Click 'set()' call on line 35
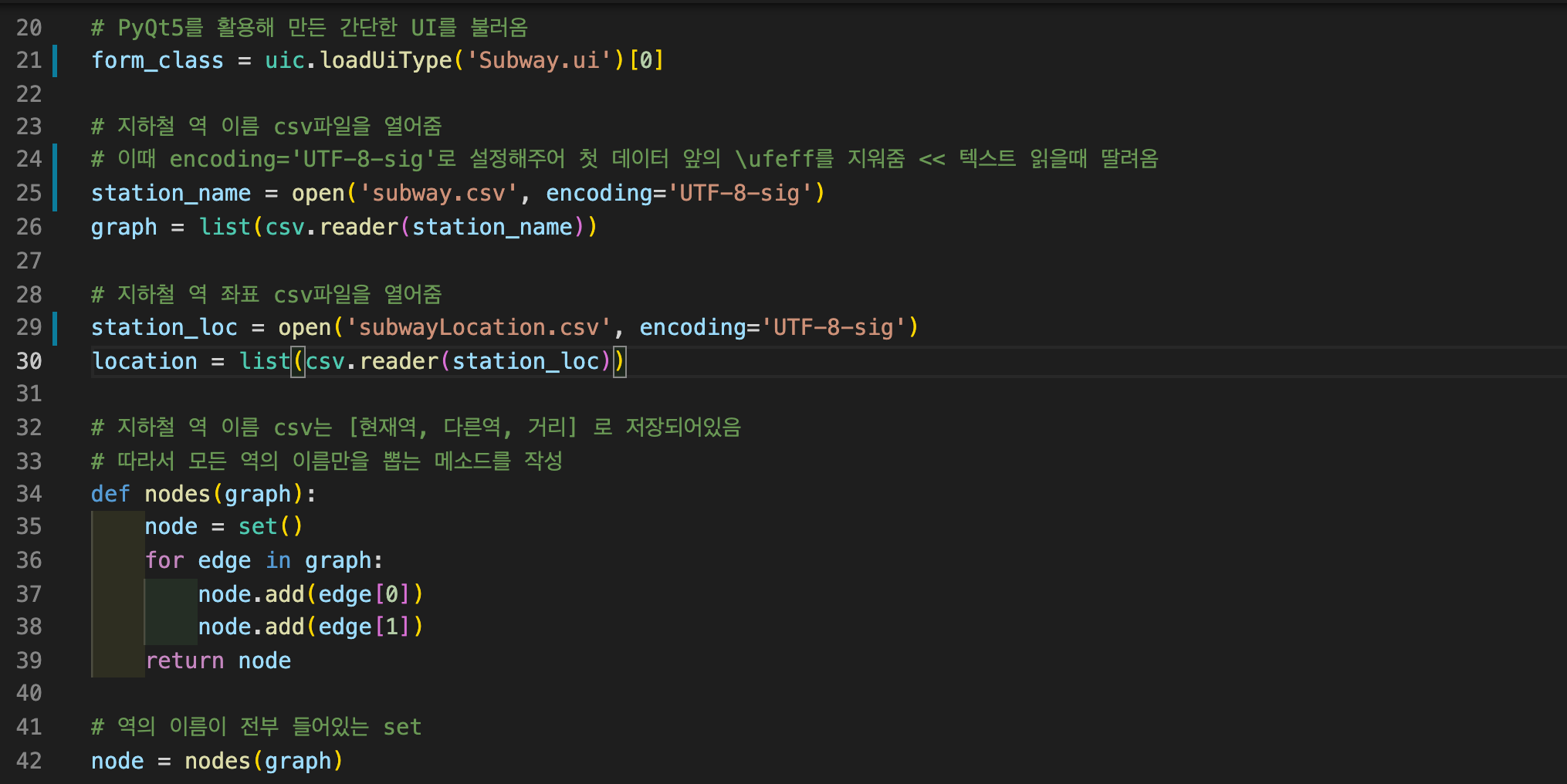The width and height of the screenshot is (1567, 784). [270, 526]
